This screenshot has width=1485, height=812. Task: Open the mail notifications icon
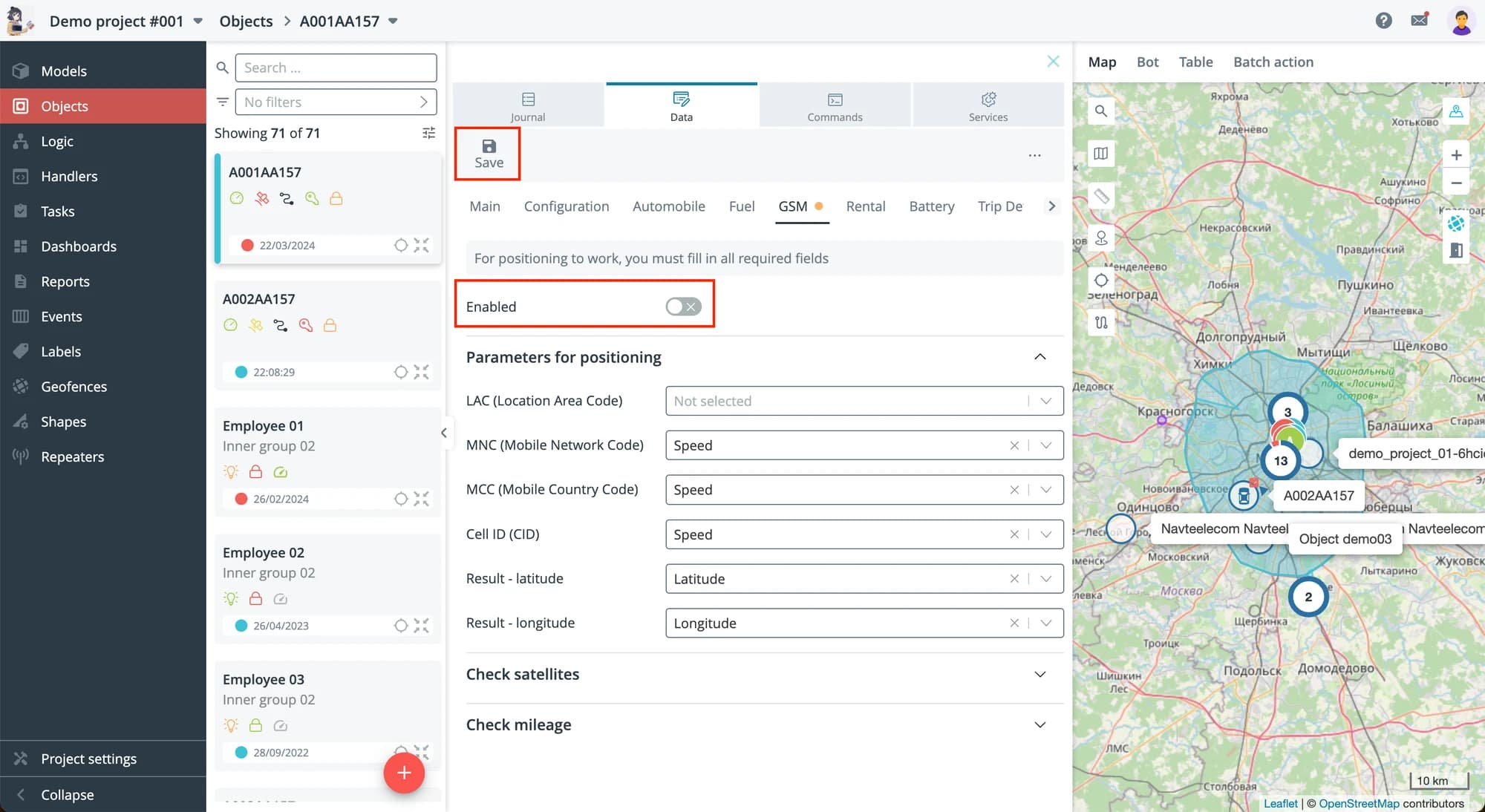1419,20
